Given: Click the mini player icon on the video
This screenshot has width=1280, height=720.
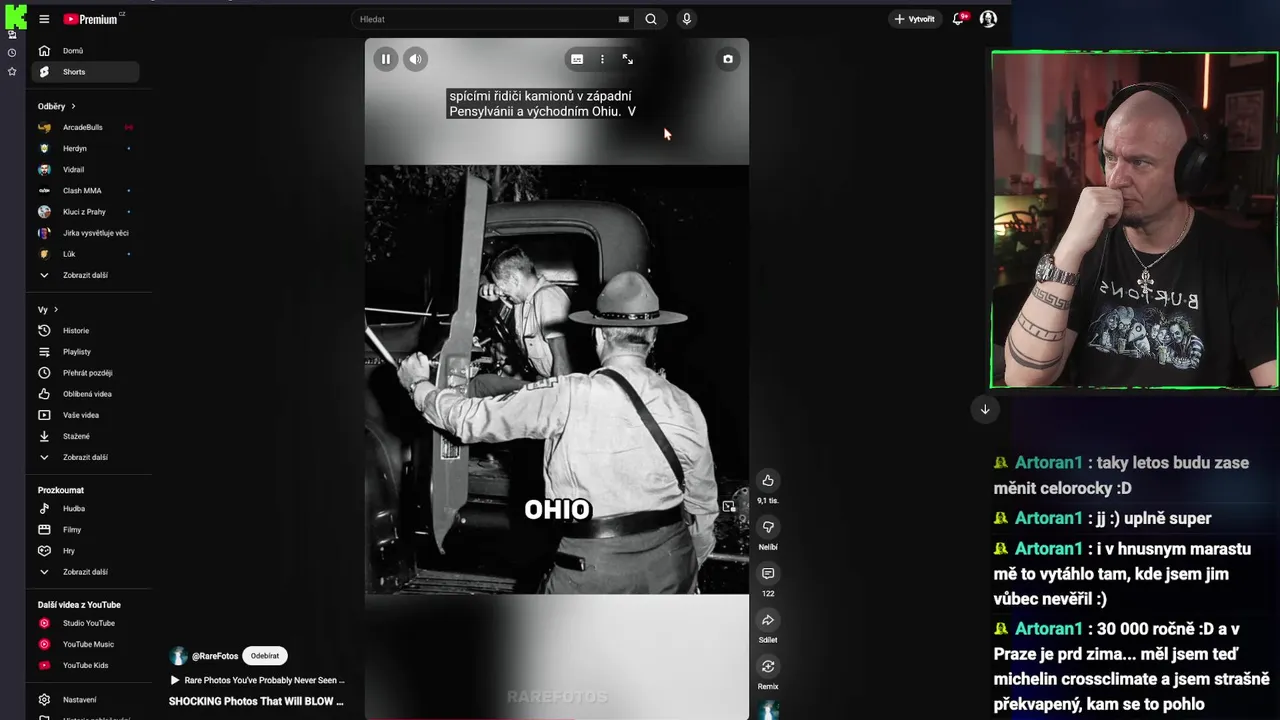Looking at the screenshot, I should click(x=728, y=506).
